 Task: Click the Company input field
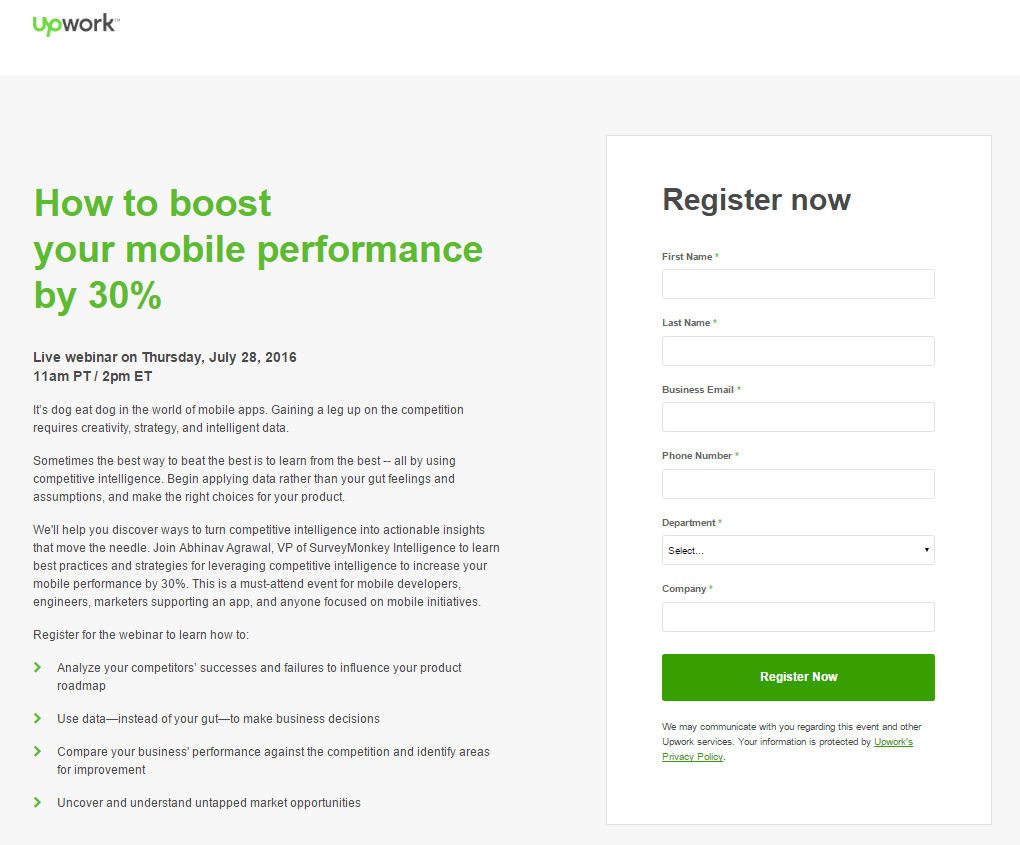pos(797,616)
